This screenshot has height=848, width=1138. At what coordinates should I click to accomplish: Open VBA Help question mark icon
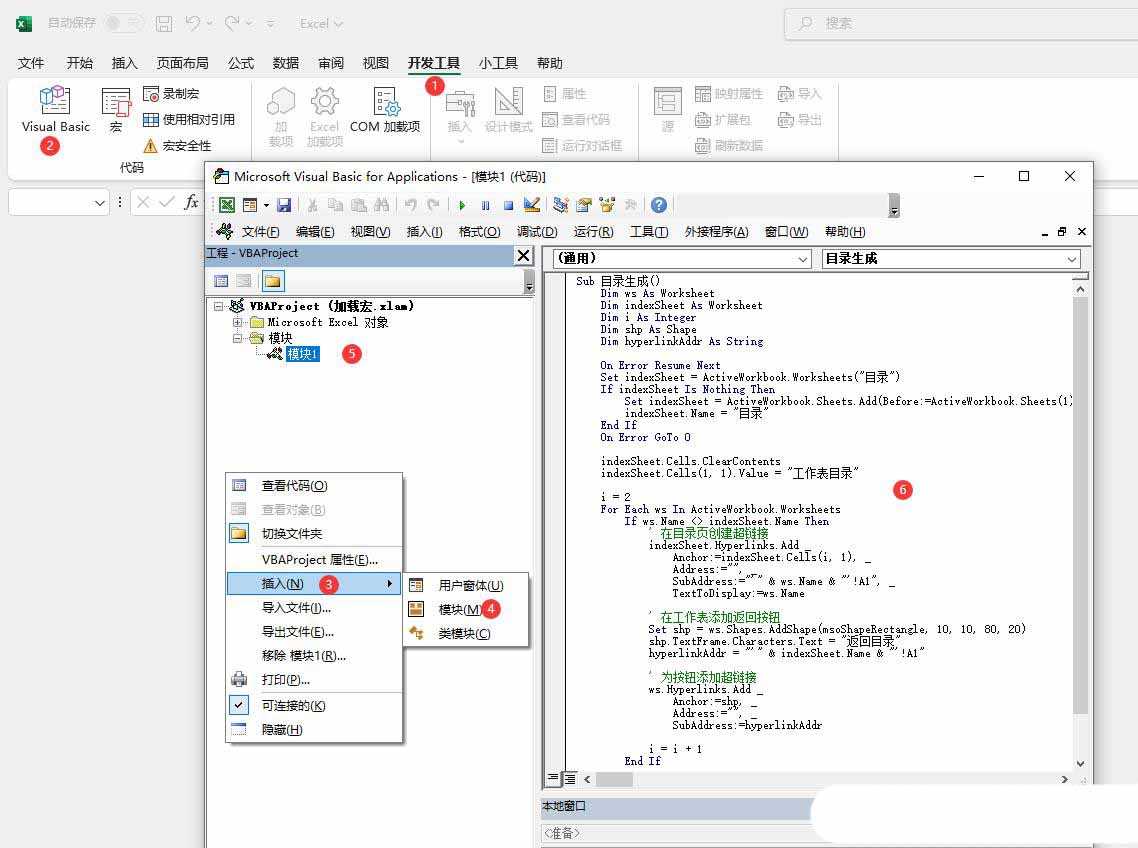coord(658,205)
